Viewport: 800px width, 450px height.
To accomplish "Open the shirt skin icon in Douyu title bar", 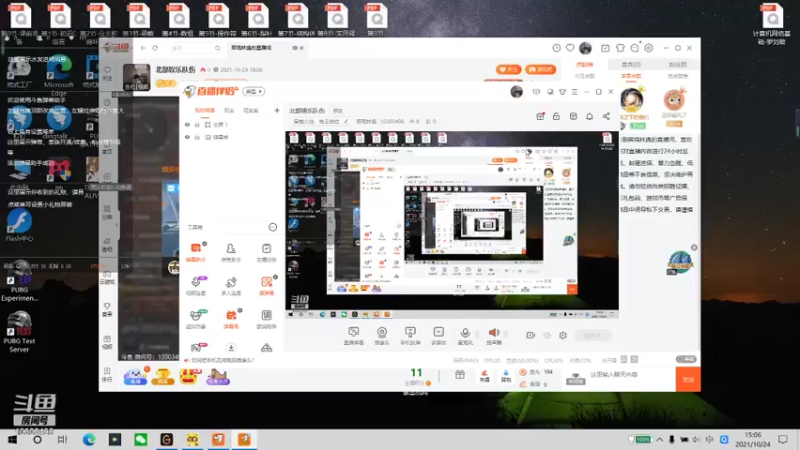I will coord(620,48).
